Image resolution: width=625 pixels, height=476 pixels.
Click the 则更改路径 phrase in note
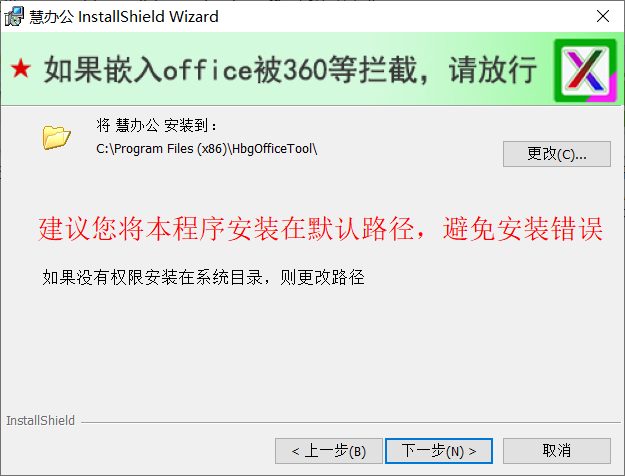pyautogui.click(x=322, y=277)
